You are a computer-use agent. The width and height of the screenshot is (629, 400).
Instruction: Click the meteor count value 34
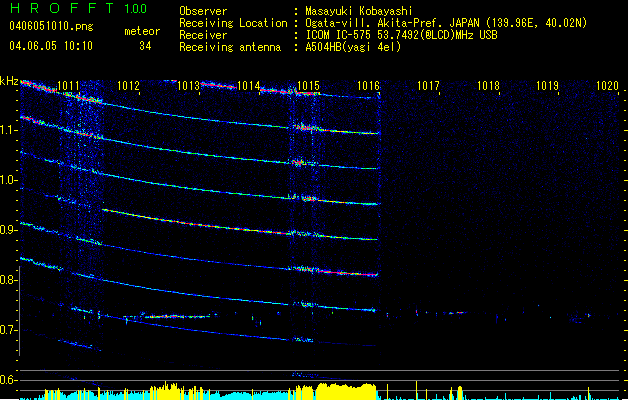pos(145,46)
